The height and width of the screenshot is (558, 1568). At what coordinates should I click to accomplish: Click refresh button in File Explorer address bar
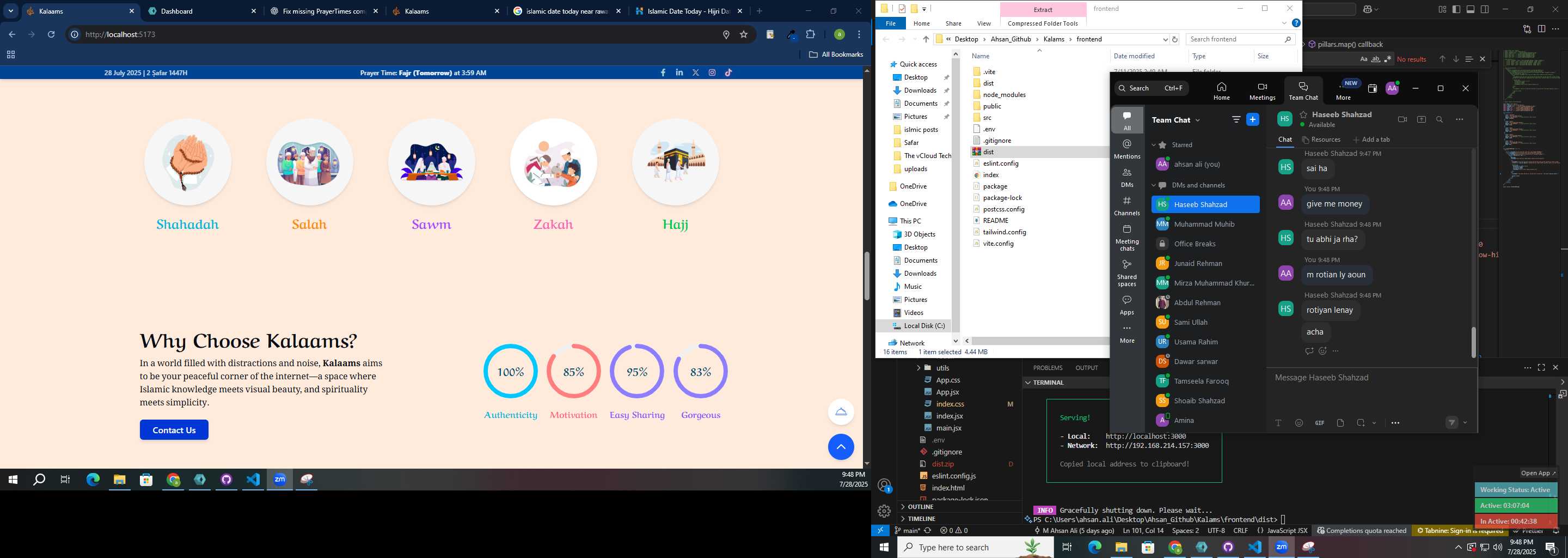click(1175, 39)
